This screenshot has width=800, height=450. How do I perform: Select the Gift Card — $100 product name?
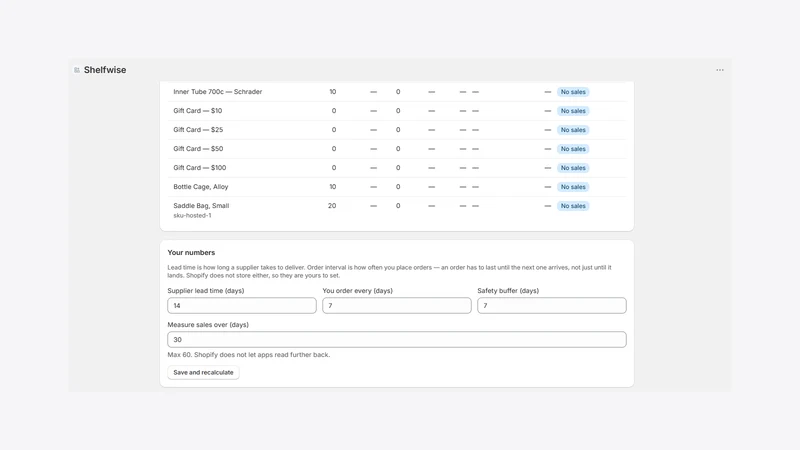199,168
